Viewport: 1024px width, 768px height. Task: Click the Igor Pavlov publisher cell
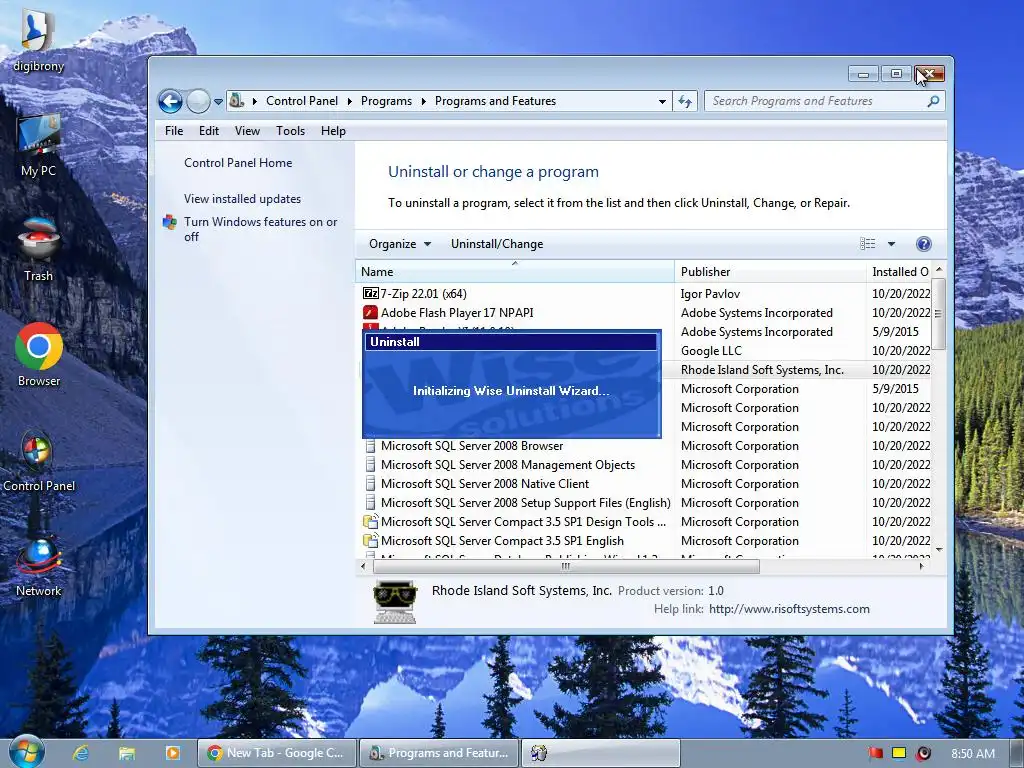point(711,294)
